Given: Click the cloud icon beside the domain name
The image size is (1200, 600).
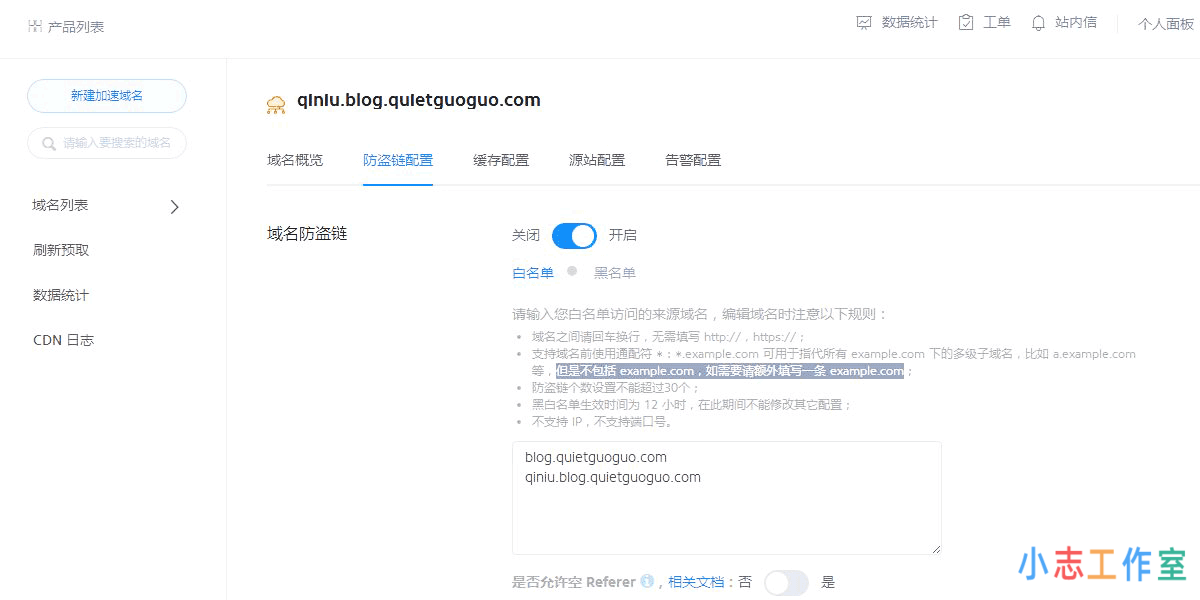Looking at the screenshot, I should [x=276, y=102].
